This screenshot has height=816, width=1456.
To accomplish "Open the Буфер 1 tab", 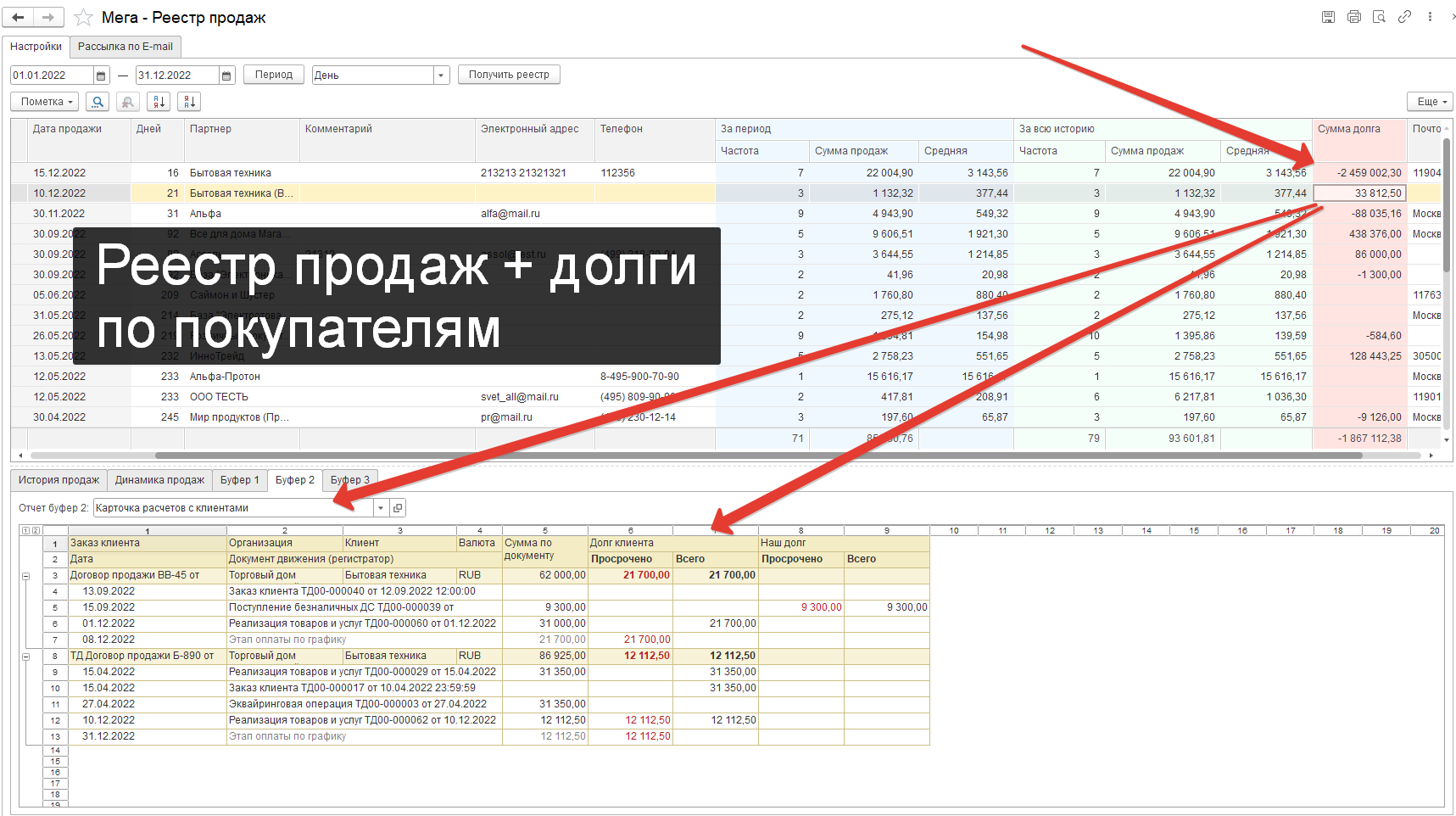I will (x=240, y=480).
